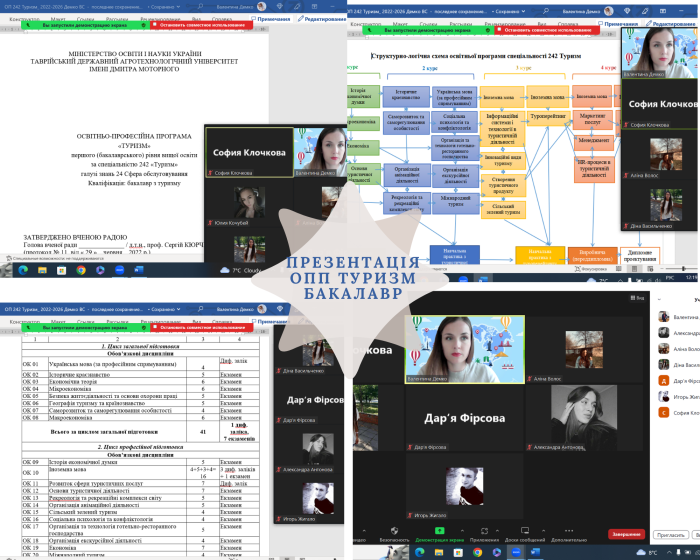Viewport: 700px width, 560px height.
Task: Show hidden tray icons in Zoom gallery taskbar
Action: click(x=670, y=552)
